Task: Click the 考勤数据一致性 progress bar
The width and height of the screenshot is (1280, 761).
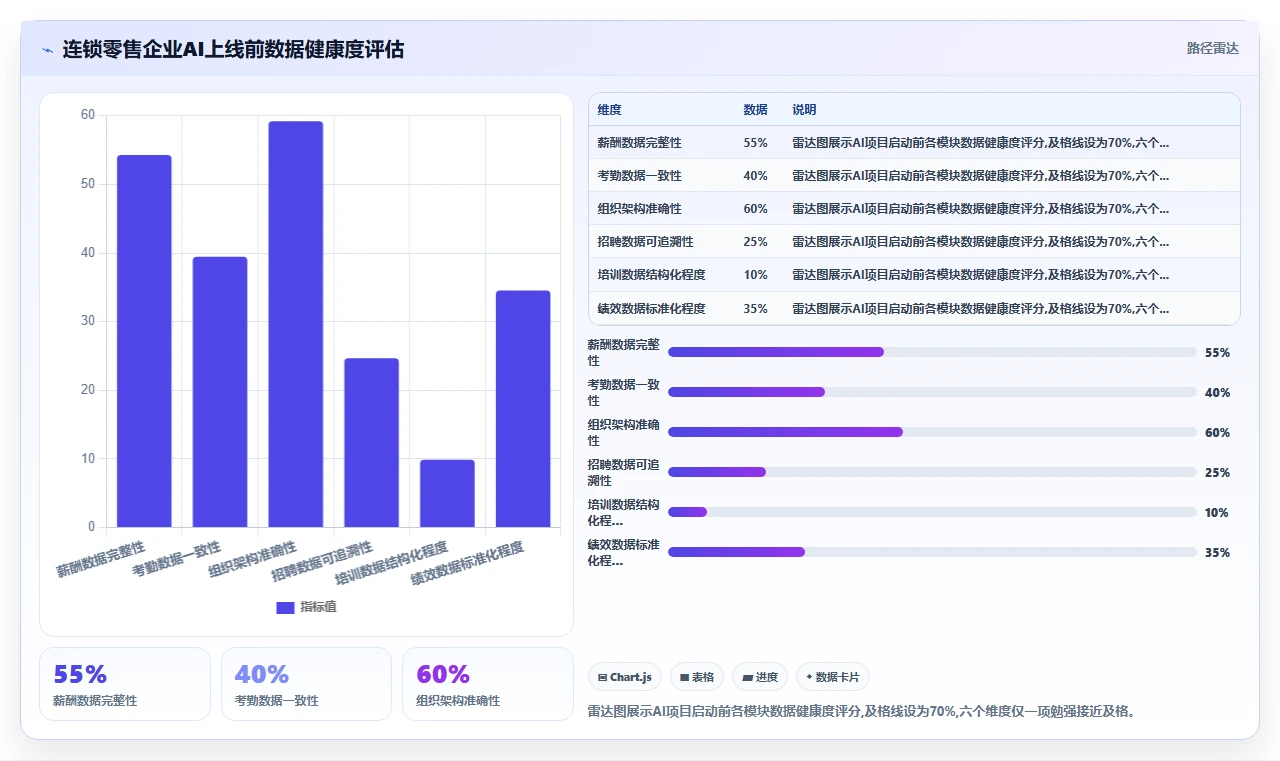Action: click(x=932, y=392)
